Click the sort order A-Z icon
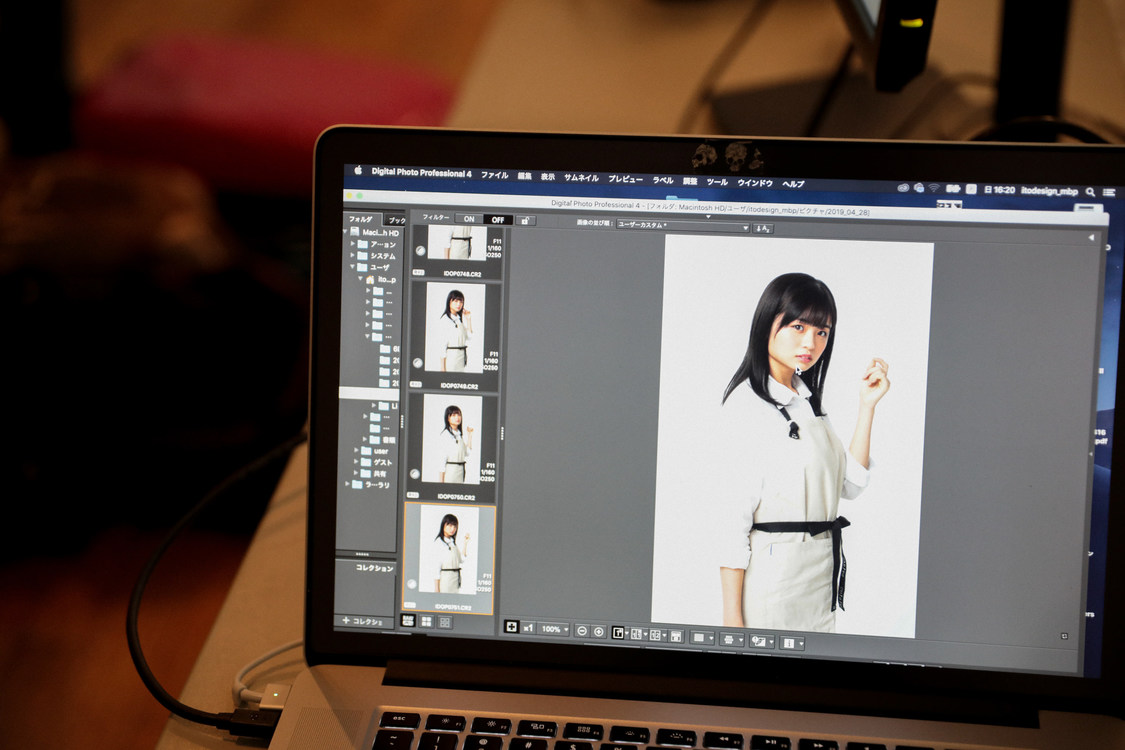The height and width of the screenshot is (750, 1125). click(x=763, y=228)
